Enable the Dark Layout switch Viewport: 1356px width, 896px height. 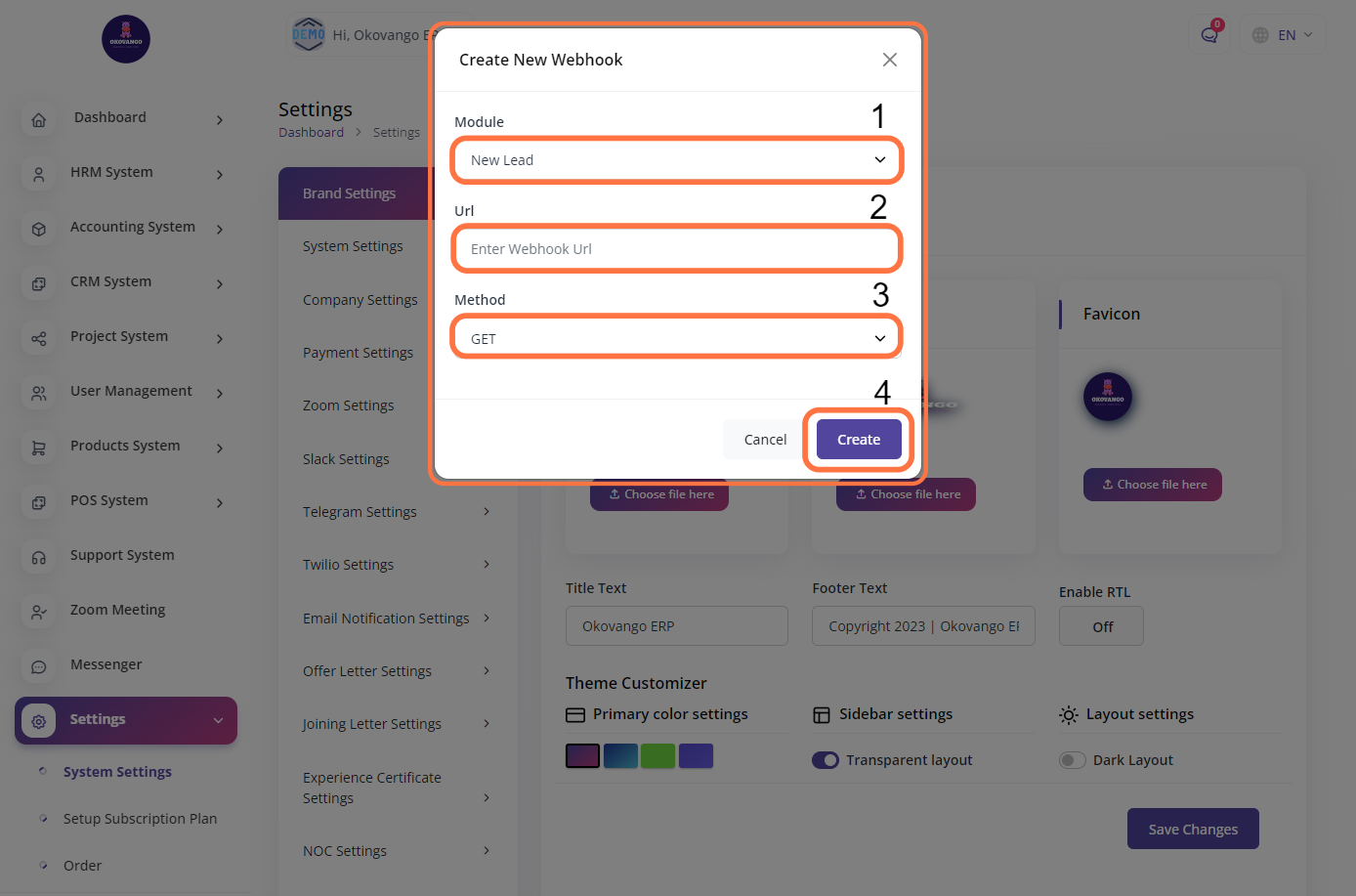coord(1073,760)
